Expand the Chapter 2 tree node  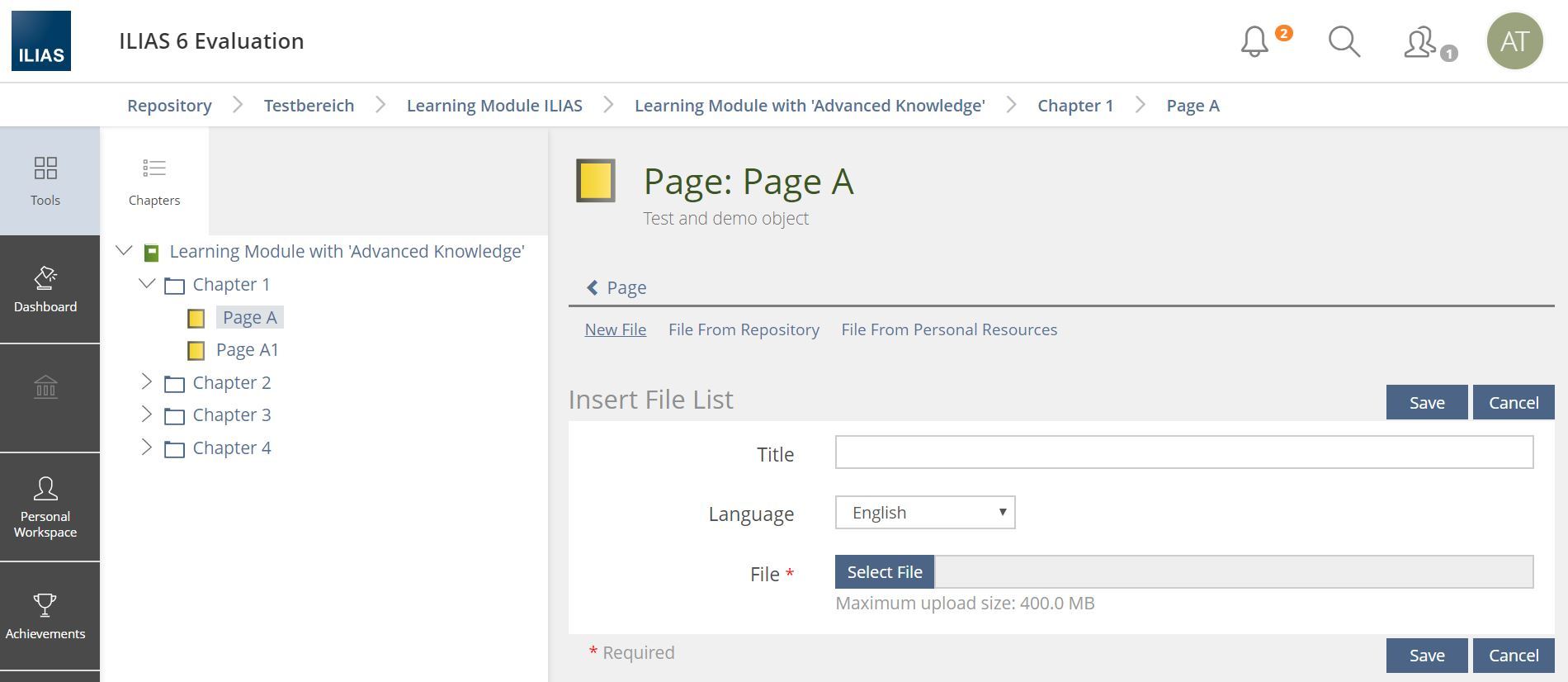(x=147, y=381)
